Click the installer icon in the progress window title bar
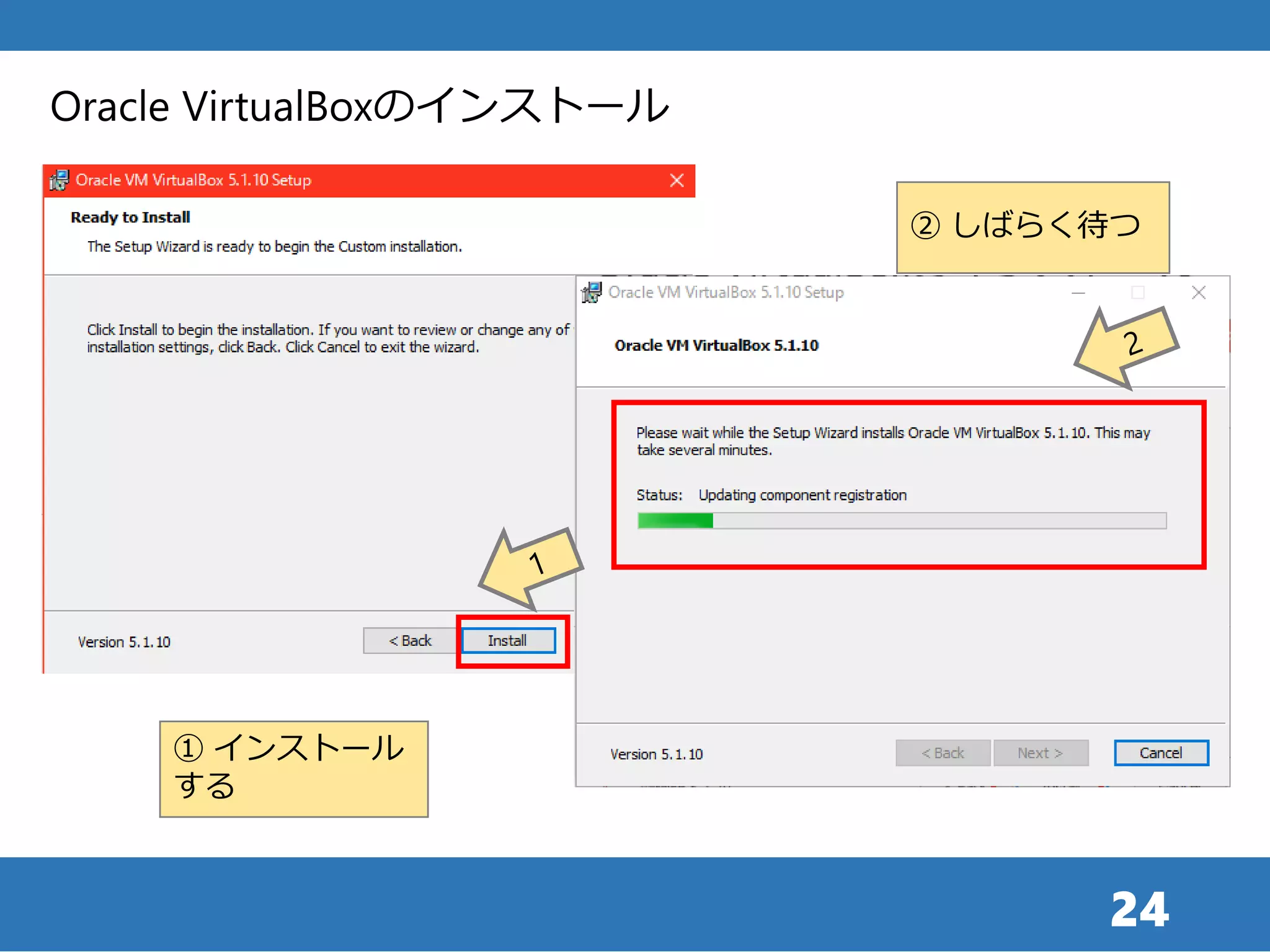This screenshot has width=1270, height=952. click(x=592, y=293)
